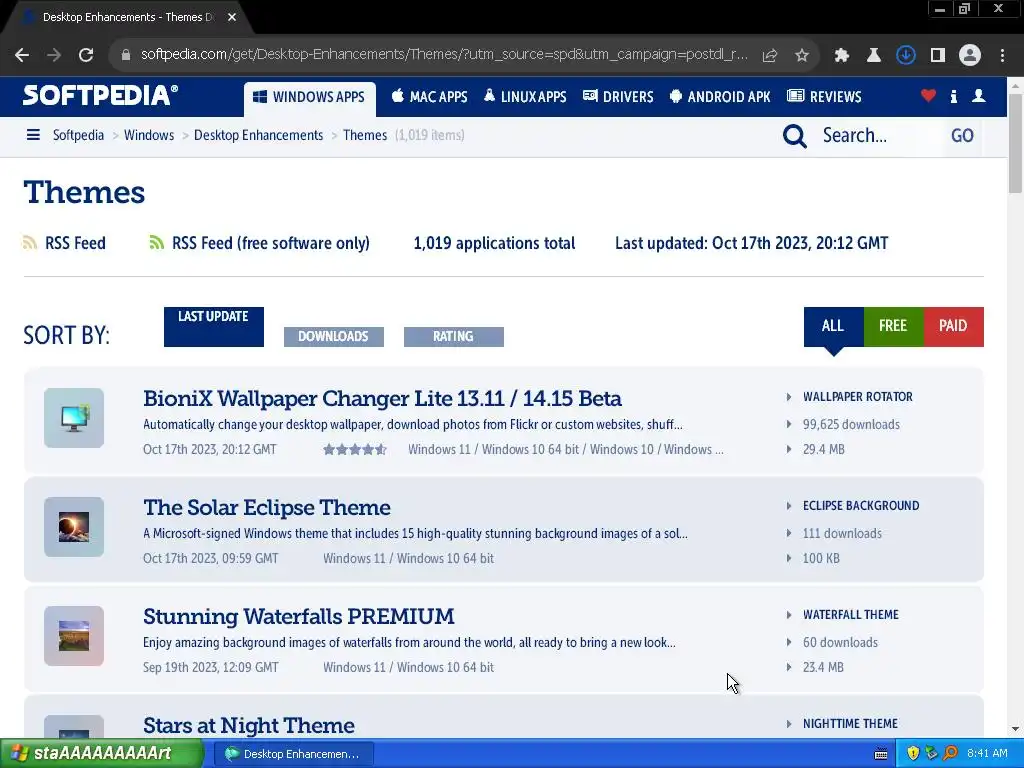Show ALL applications filter
Viewport: 1024px width, 768px height.
click(x=833, y=326)
